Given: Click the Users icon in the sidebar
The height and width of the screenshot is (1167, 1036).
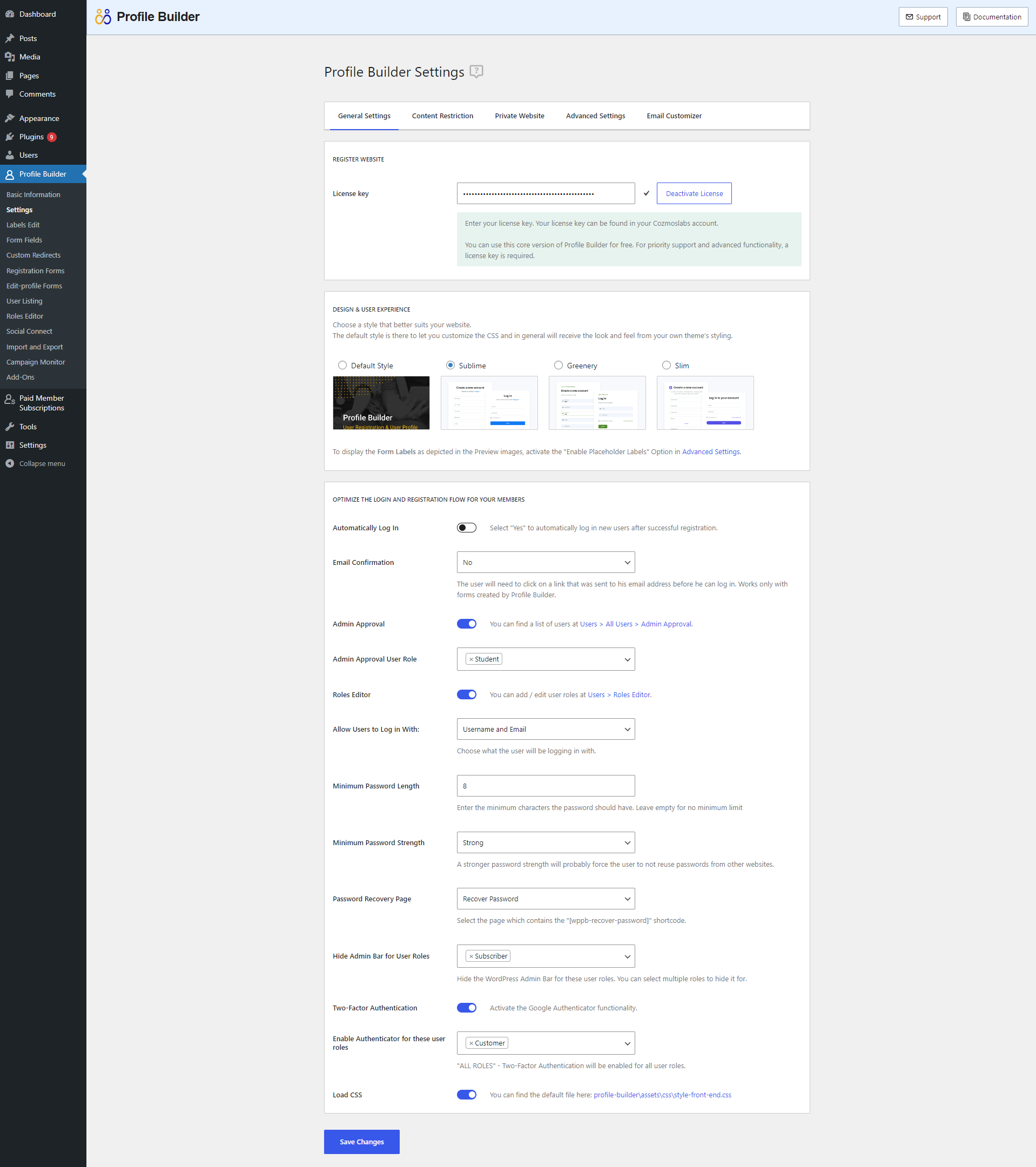Looking at the screenshot, I should click(10, 155).
